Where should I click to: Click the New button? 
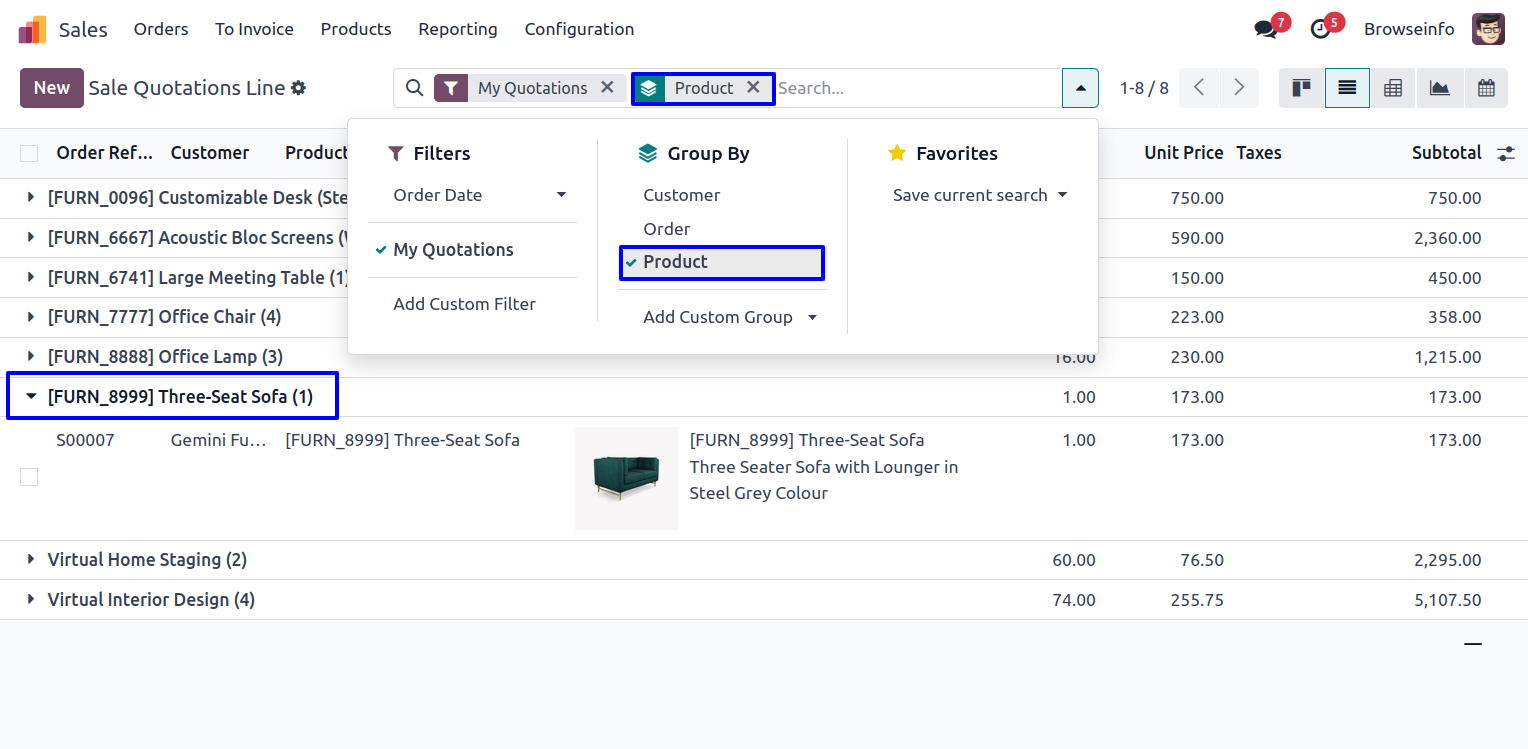51,88
